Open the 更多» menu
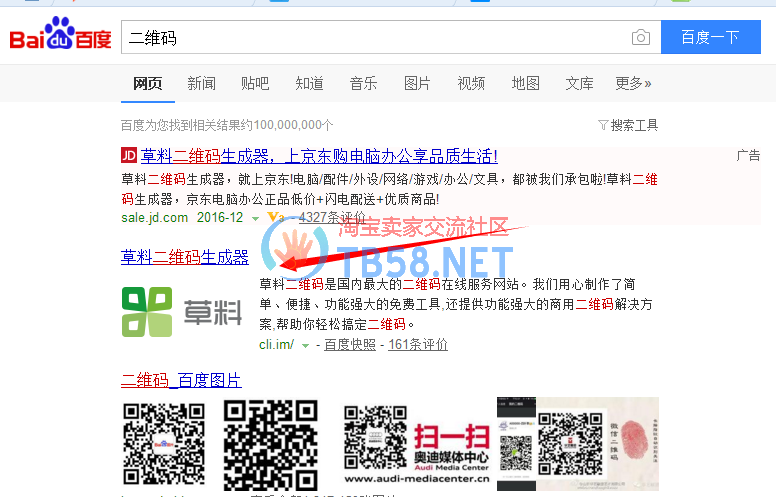Image resolution: width=776 pixels, height=497 pixels. coord(633,83)
